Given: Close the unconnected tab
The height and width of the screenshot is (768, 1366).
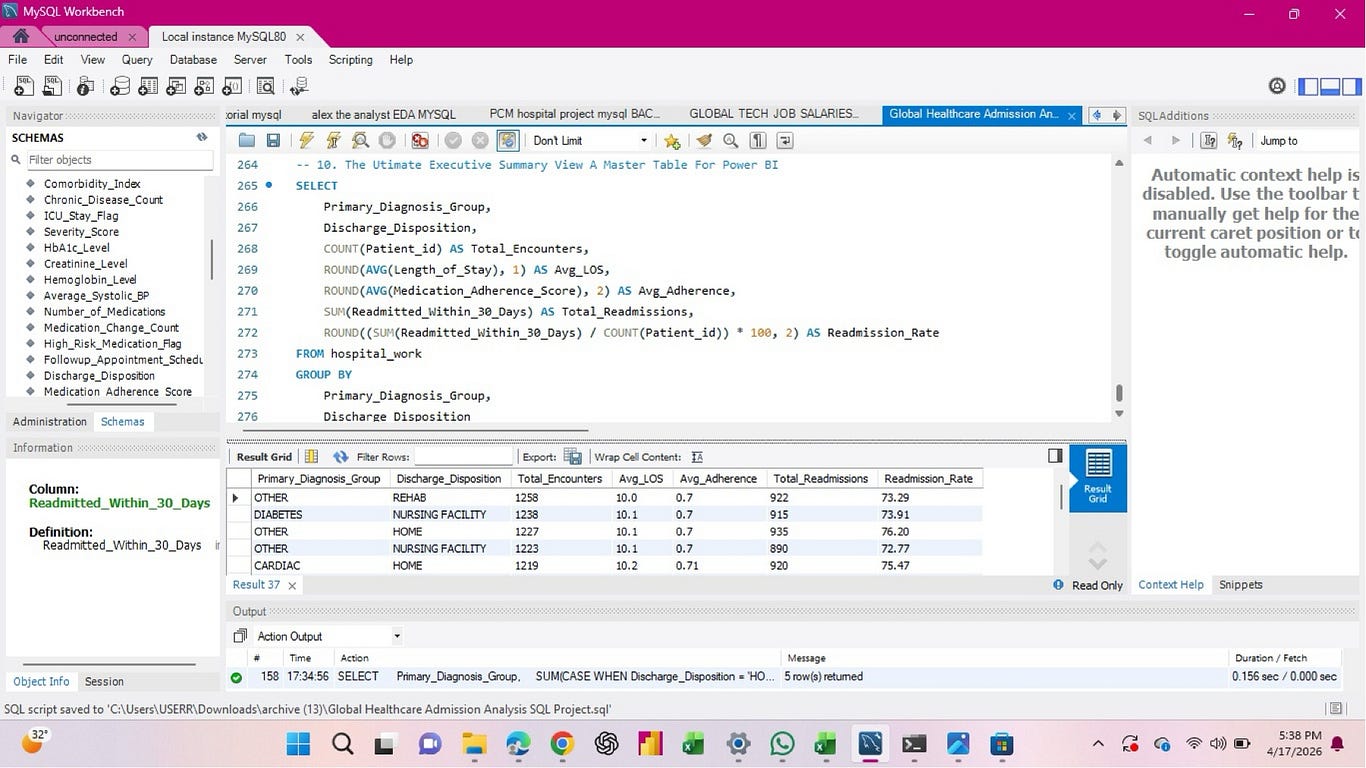Looking at the screenshot, I should coord(132,37).
